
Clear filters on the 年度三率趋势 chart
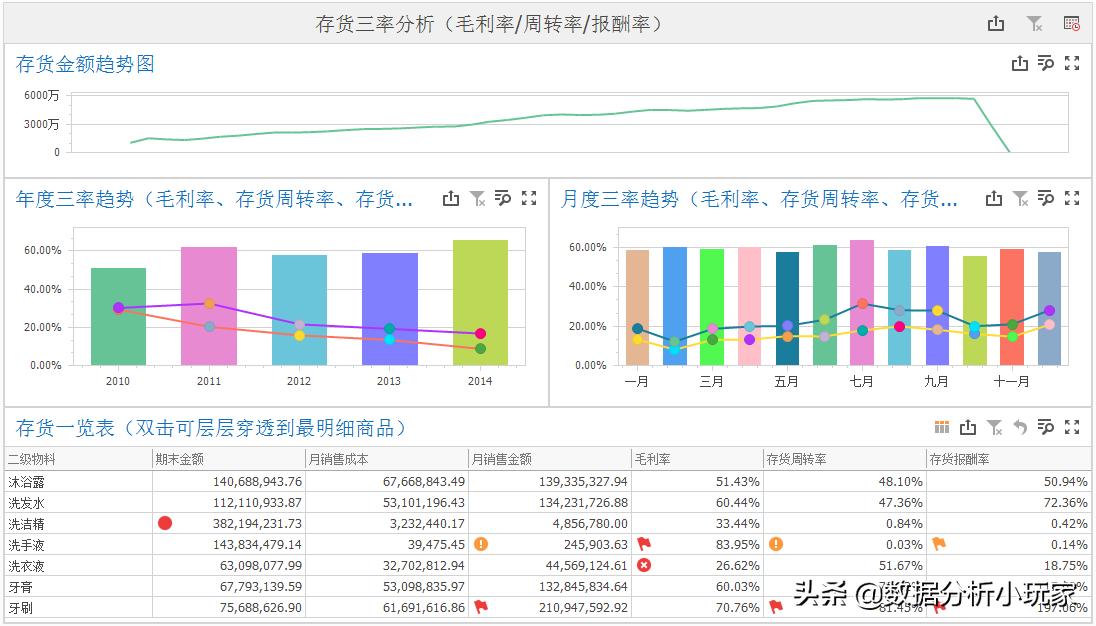pyautogui.click(x=477, y=198)
